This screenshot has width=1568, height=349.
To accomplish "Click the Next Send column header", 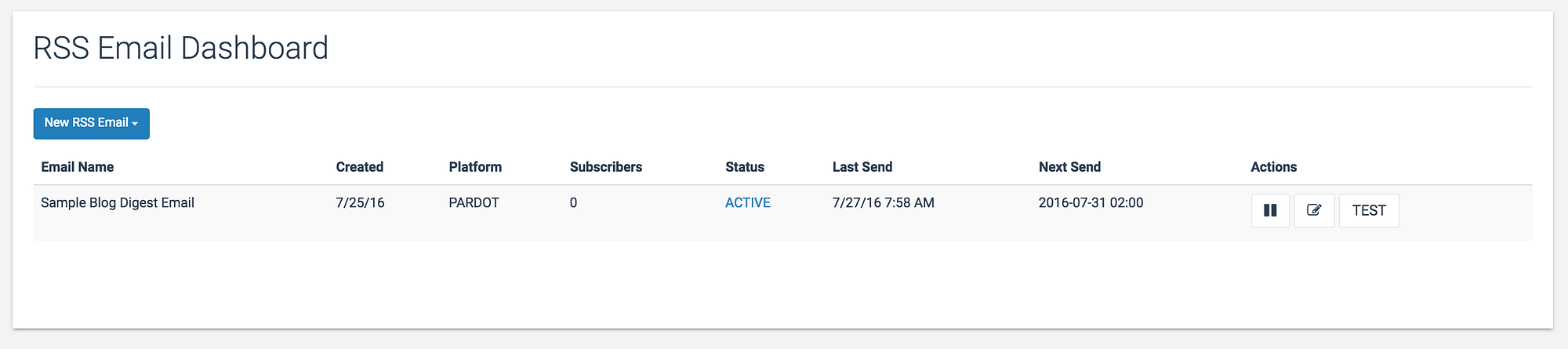I will pos(1069,167).
